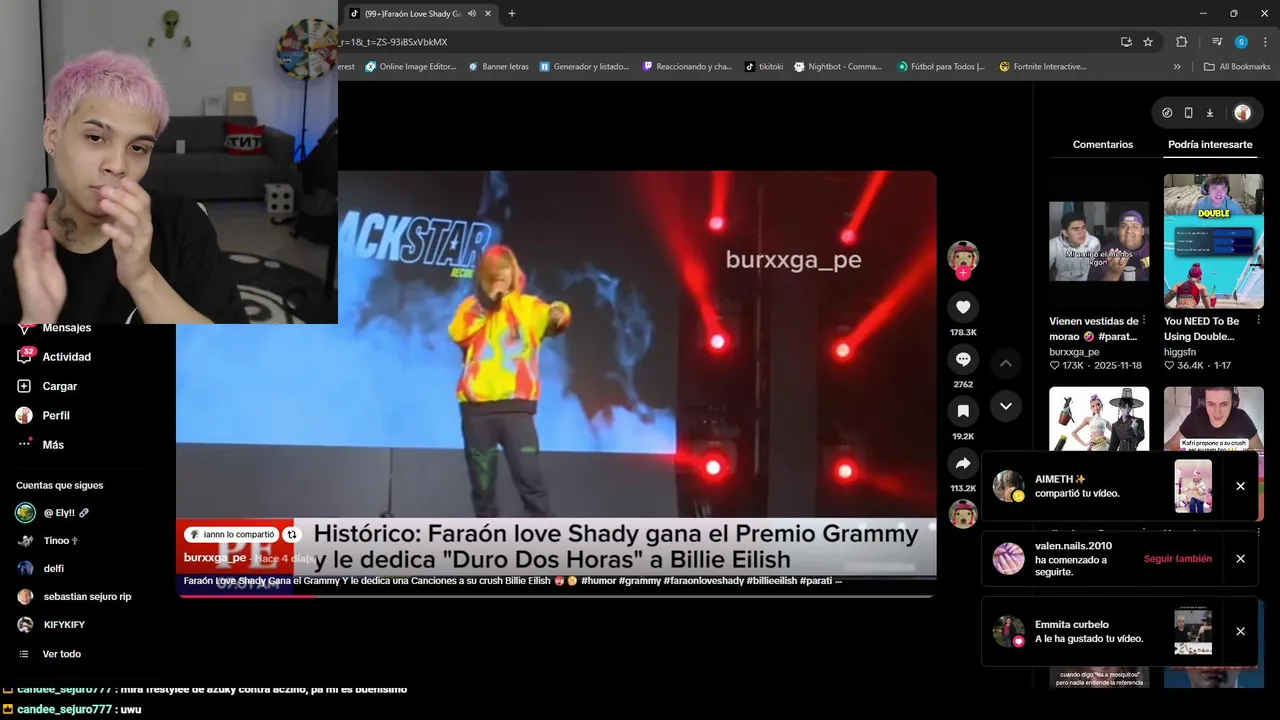Click the #billieeilish hashtag in the caption
Viewport: 1280px width, 720px height.
pyautogui.click(x=771, y=581)
